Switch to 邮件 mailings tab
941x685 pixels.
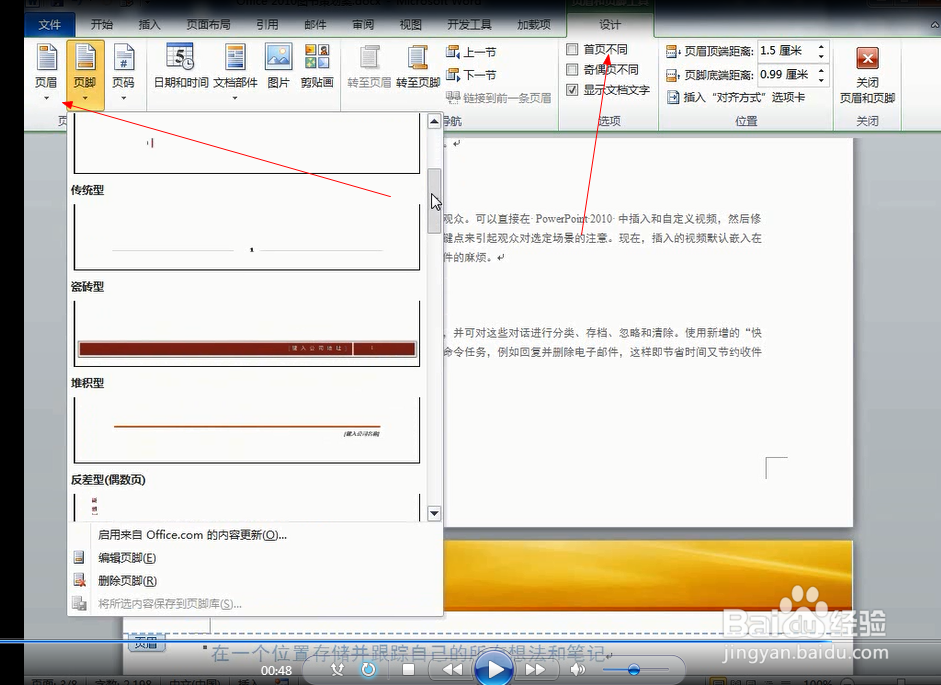click(314, 25)
